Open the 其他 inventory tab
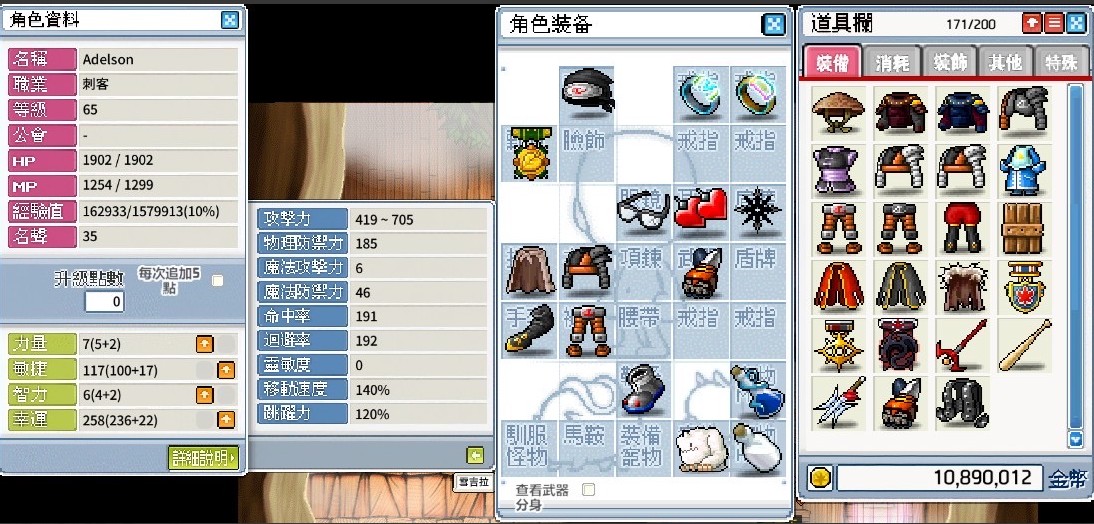The width and height of the screenshot is (1094, 524). pos(1005,63)
